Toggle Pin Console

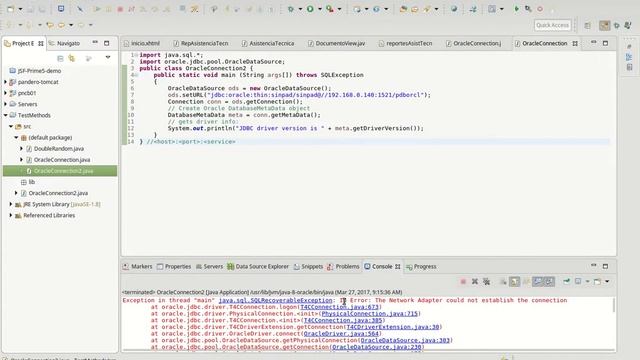tap(567, 282)
